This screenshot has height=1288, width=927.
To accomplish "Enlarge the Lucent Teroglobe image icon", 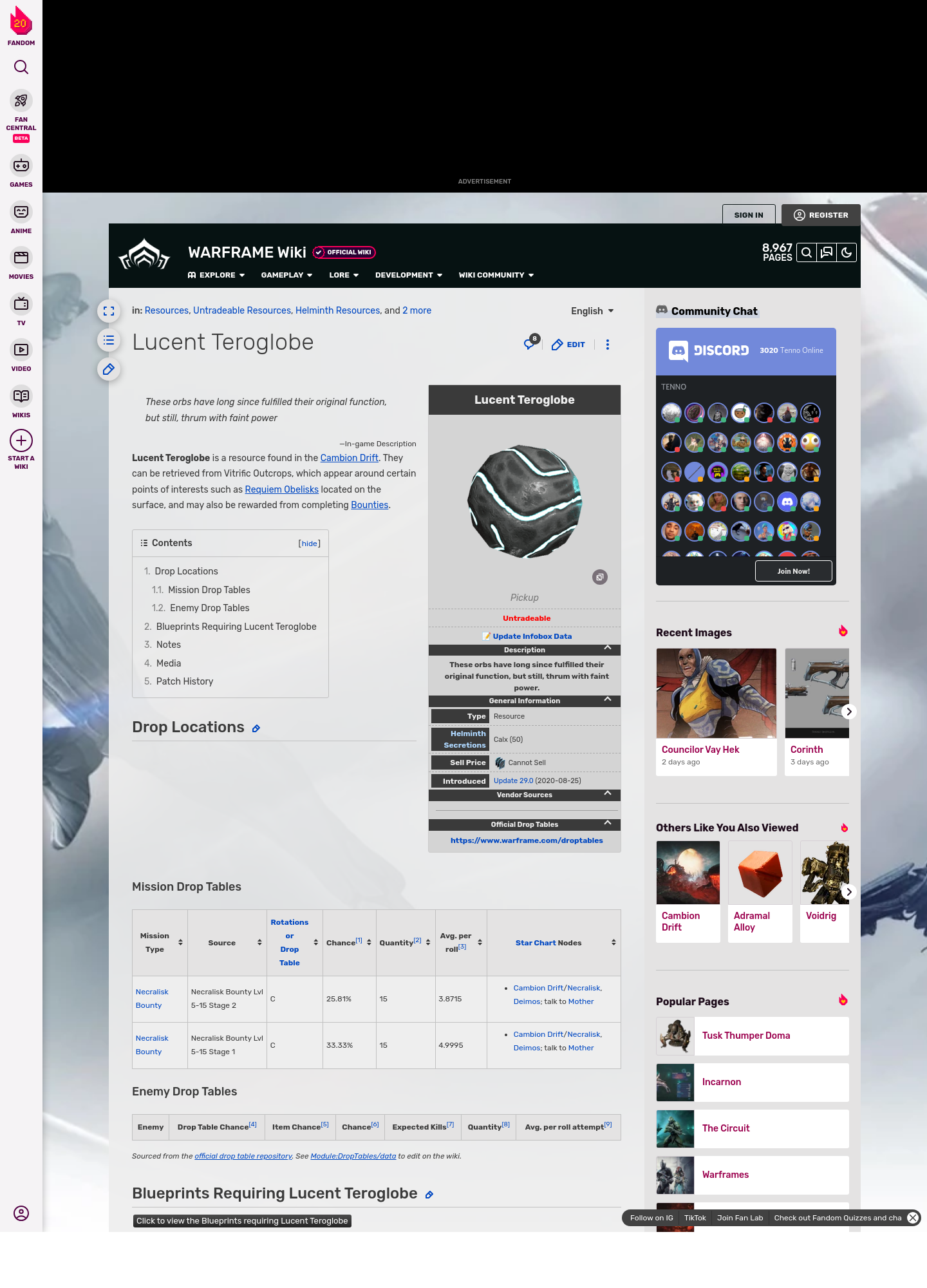I will pos(600,577).
